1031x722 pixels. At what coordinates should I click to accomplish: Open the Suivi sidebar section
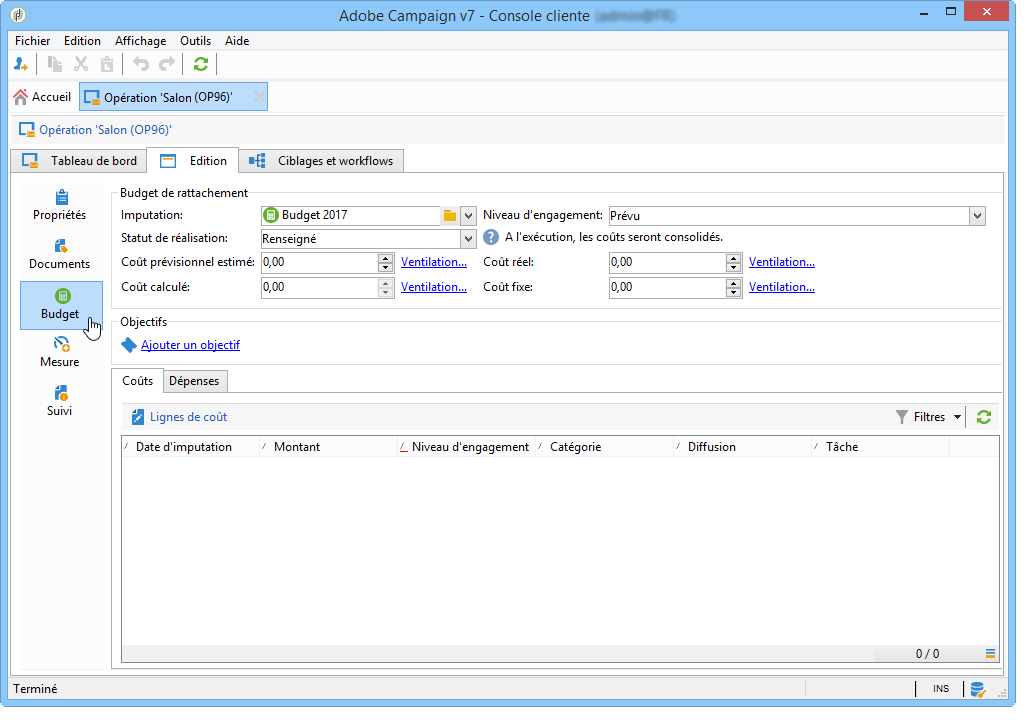(60, 401)
